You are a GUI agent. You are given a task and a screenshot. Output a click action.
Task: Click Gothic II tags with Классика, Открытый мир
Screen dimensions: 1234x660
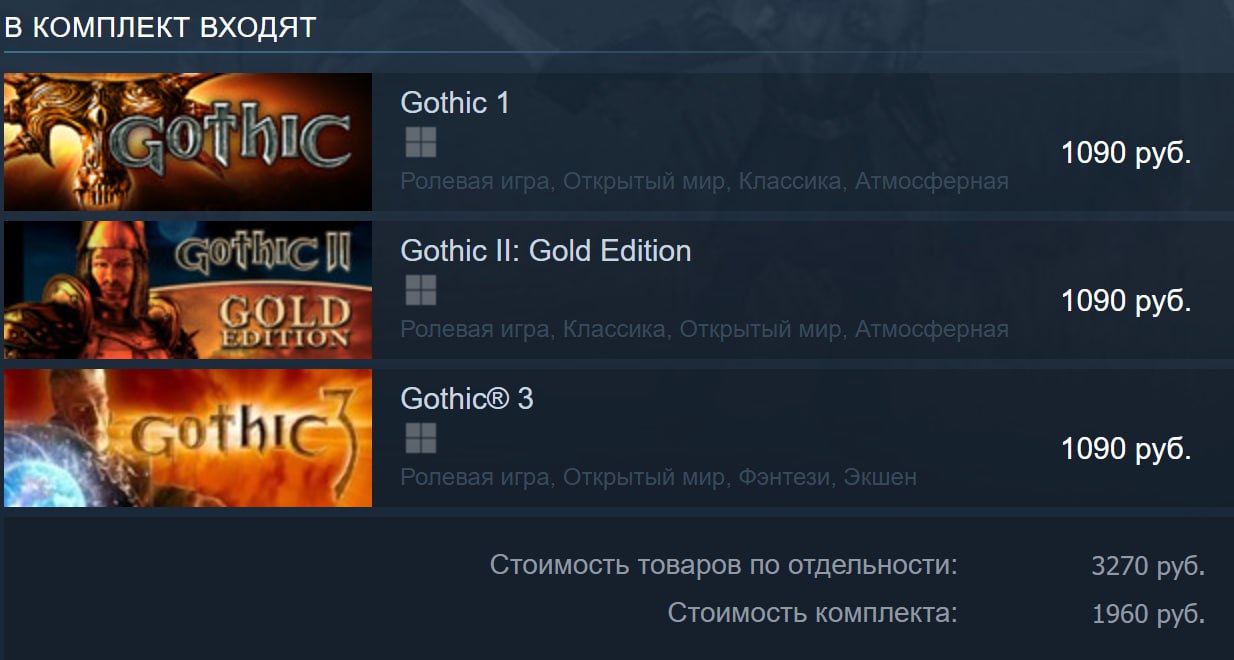coord(704,329)
